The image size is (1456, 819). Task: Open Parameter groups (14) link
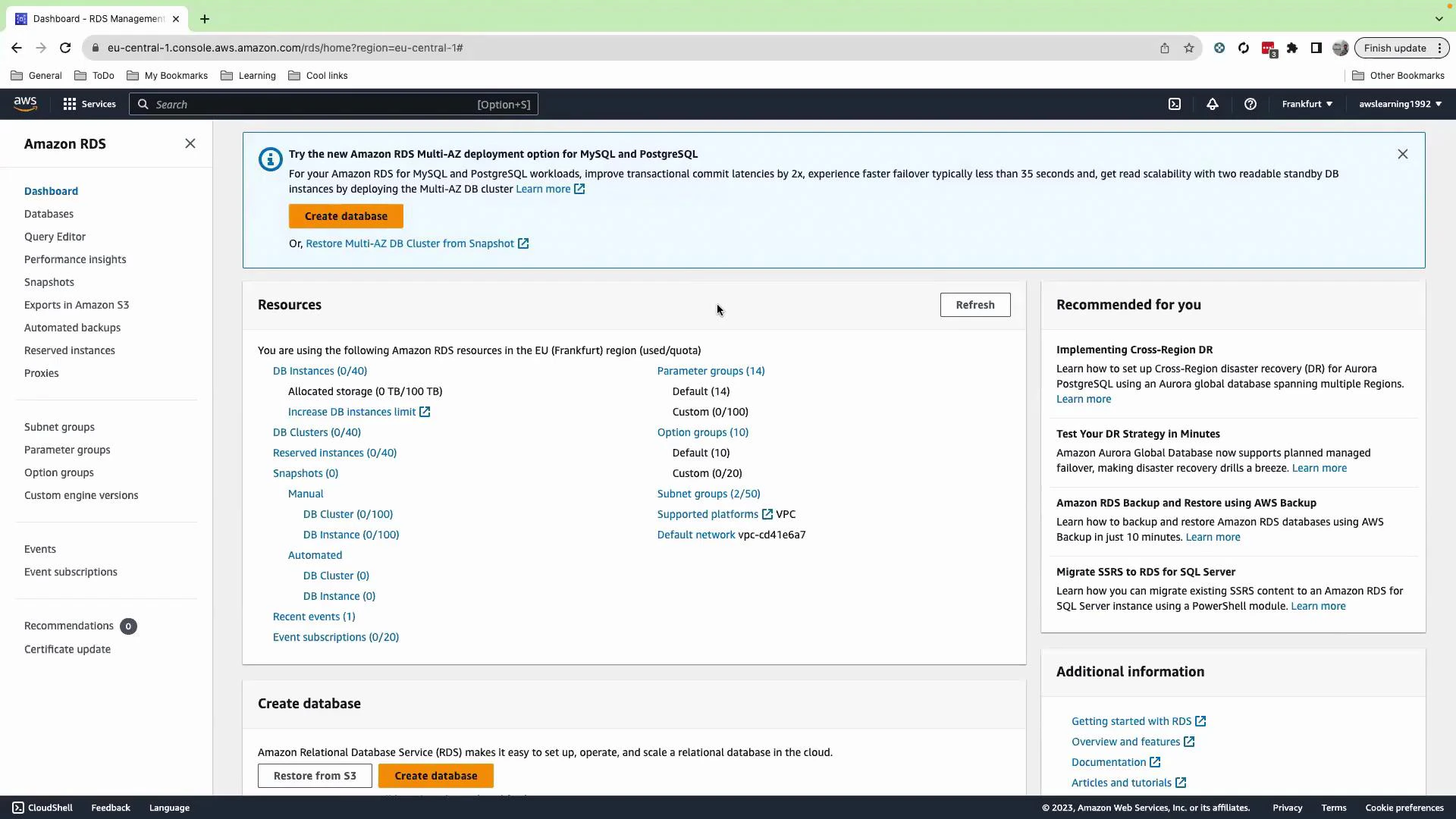tap(711, 371)
